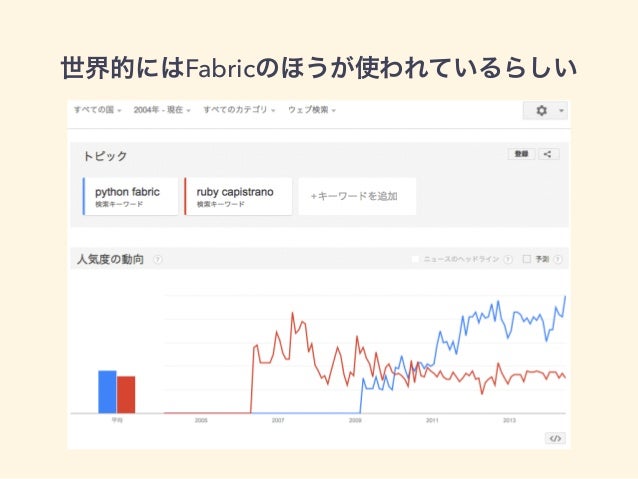Click the 人気度の動向 heading

(110, 259)
